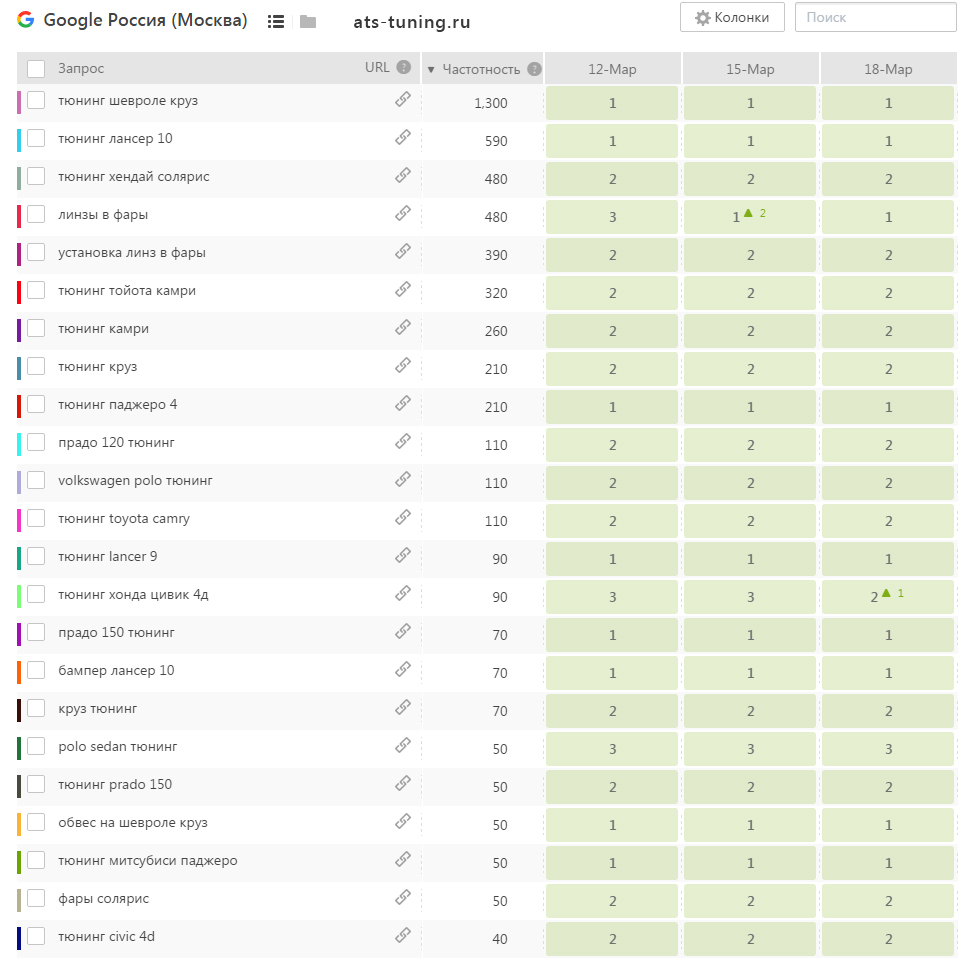Open URL link for тюнинг лансер 10

pos(403,137)
